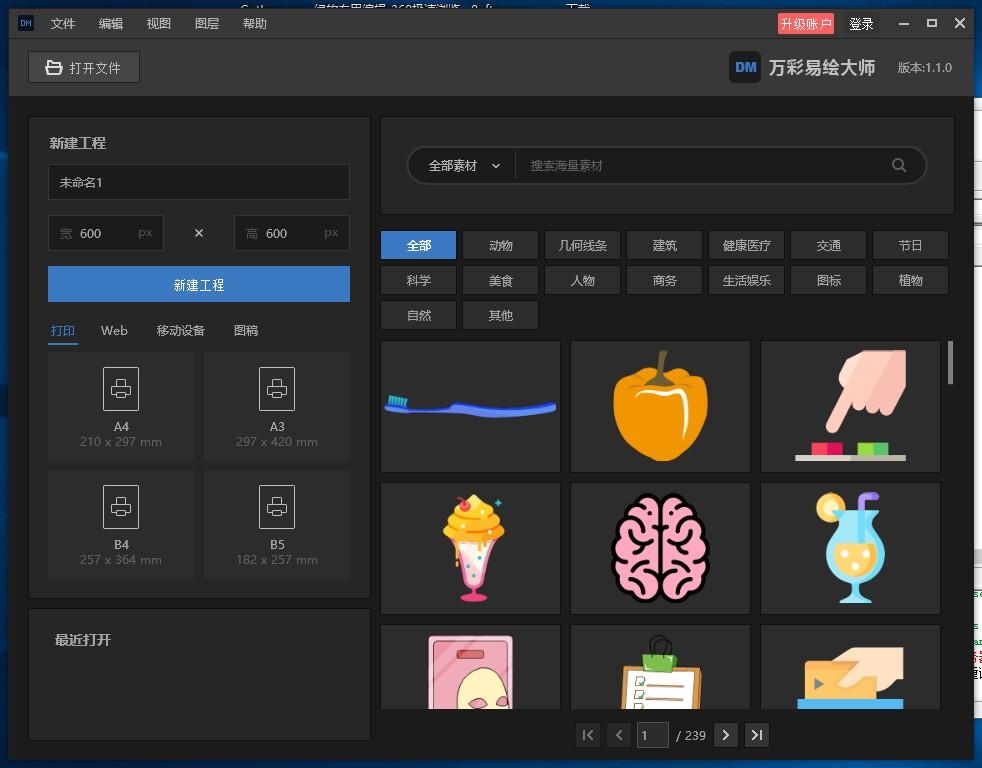Open the pink brain material thumbnail
This screenshot has width=982, height=768.
pos(660,548)
